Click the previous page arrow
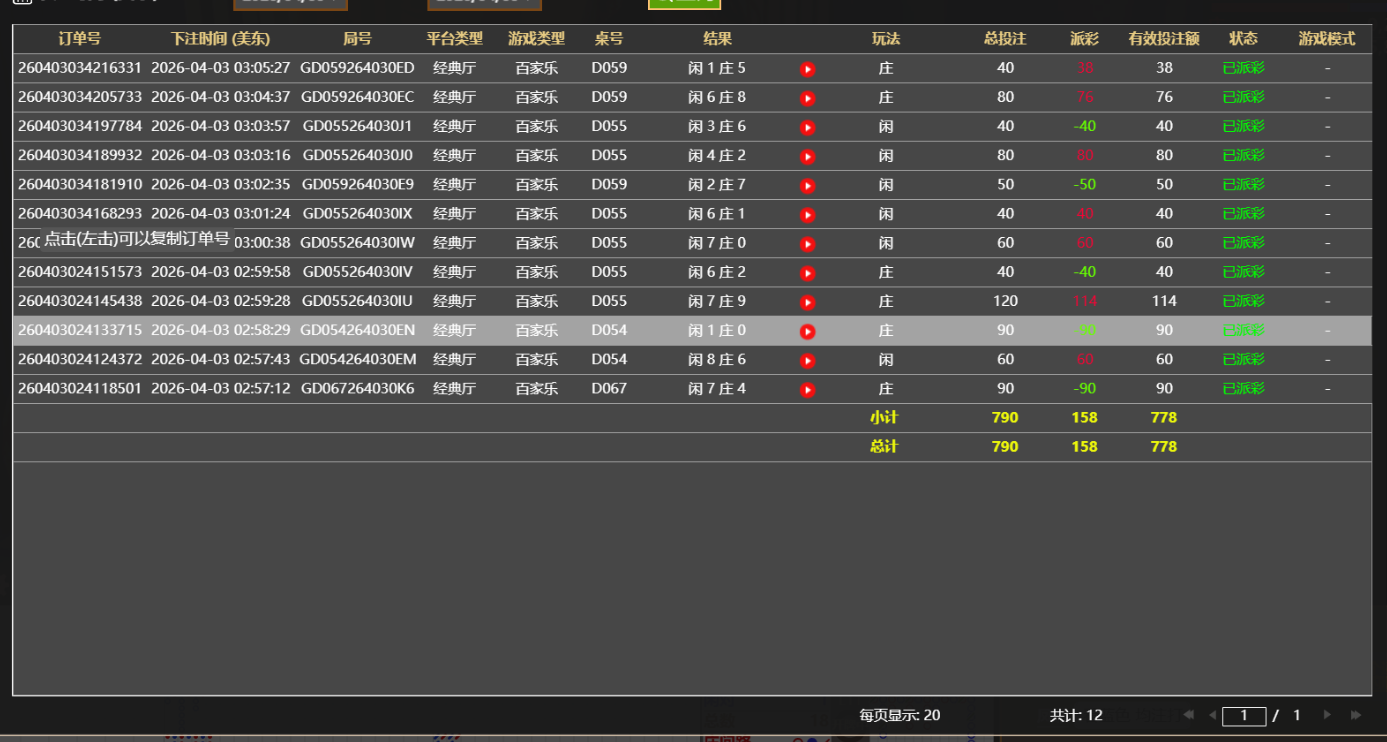 pos(1212,715)
